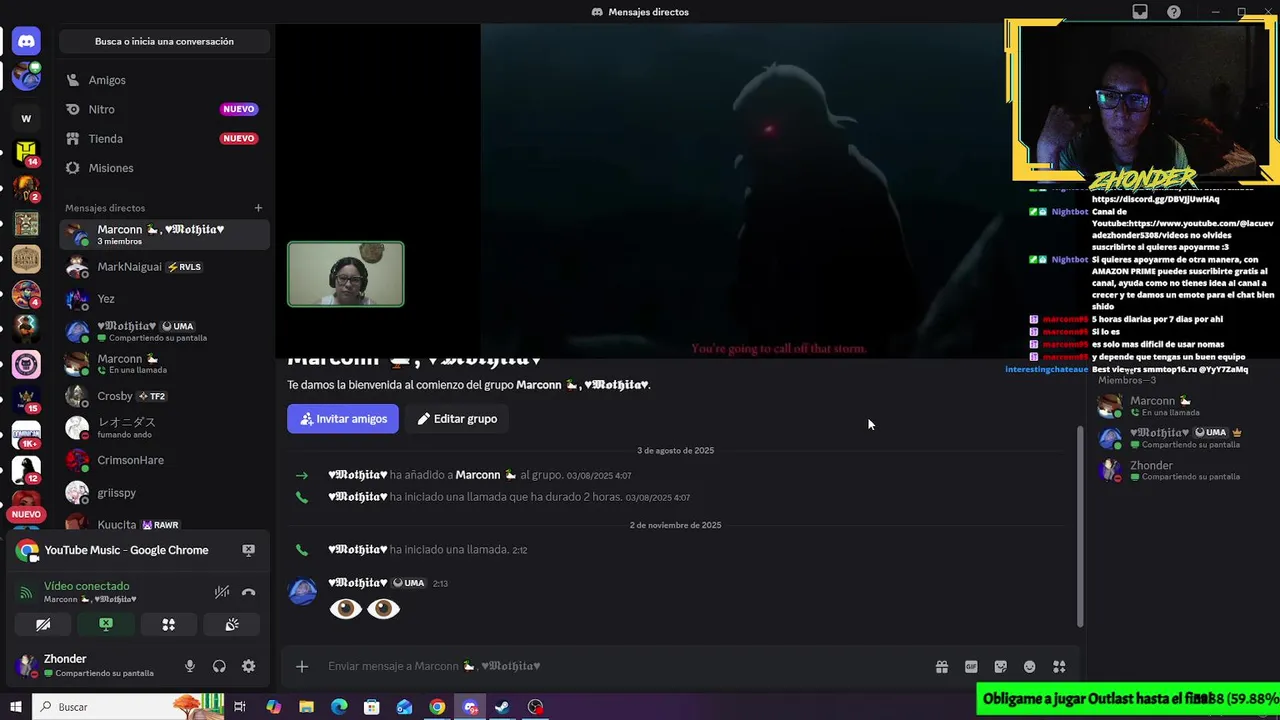The height and width of the screenshot is (720, 1280).
Task: Open MarkNaiguai direct message
Action: click(164, 267)
